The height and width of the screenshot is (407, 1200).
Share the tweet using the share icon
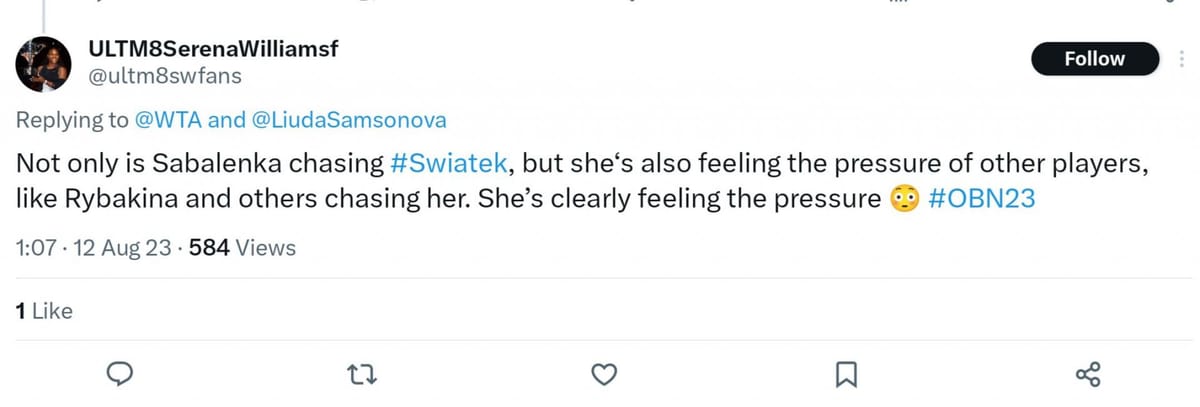tap(1087, 374)
